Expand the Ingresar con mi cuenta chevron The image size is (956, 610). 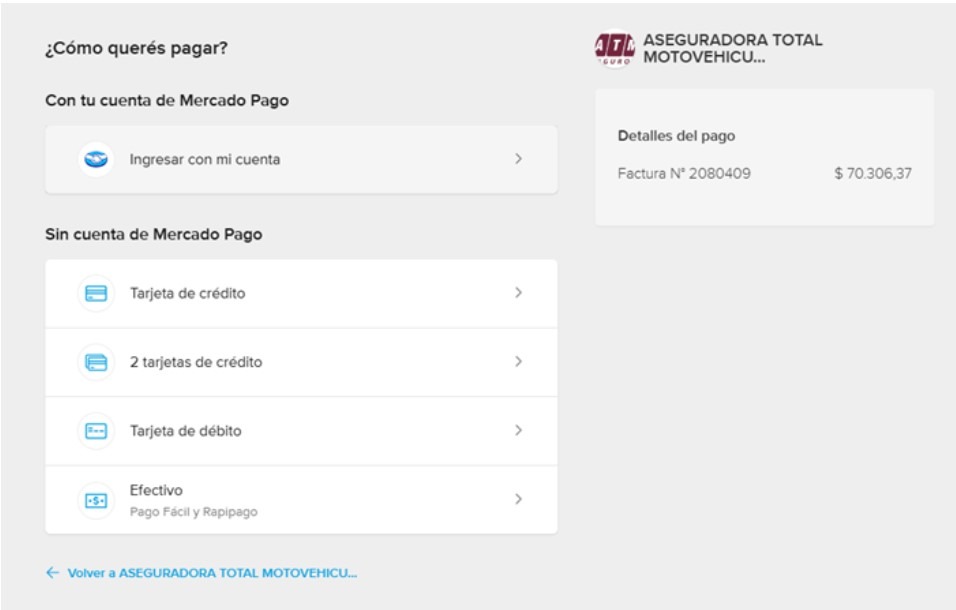tap(518, 160)
